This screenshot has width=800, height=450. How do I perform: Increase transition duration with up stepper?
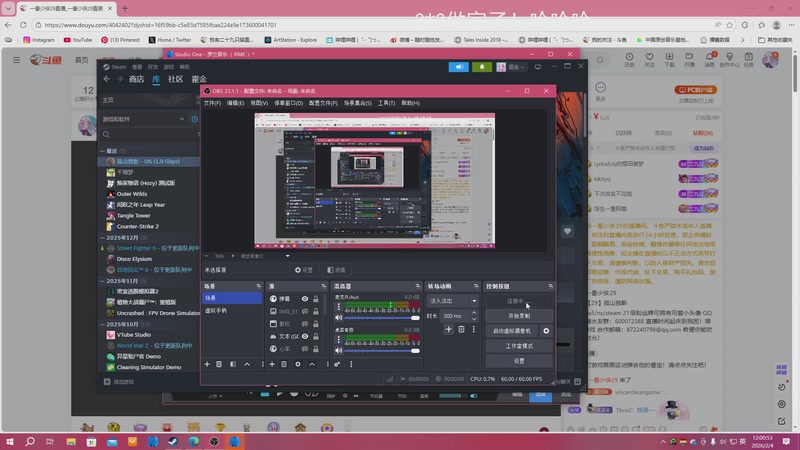point(474,313)
